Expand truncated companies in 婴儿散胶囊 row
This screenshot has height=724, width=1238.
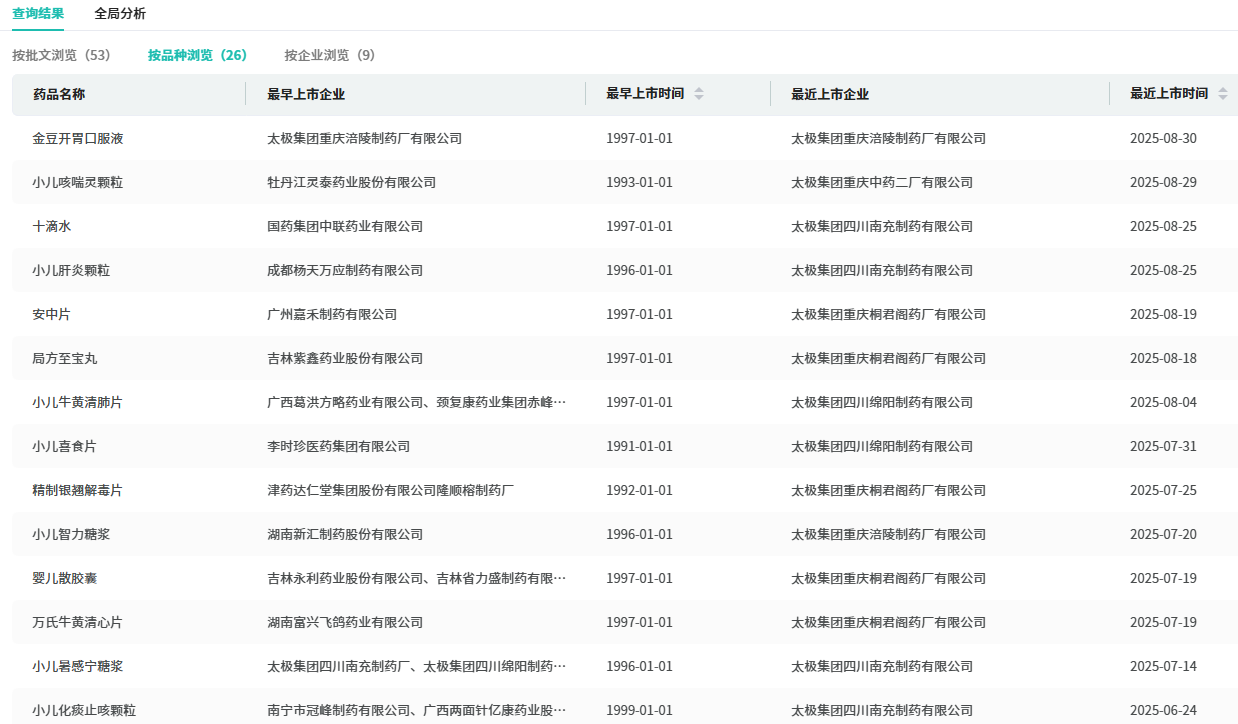[416, 578]
